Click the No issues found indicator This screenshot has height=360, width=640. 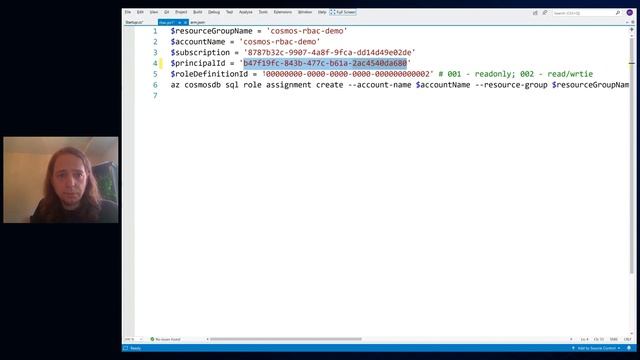pos(165,339)
